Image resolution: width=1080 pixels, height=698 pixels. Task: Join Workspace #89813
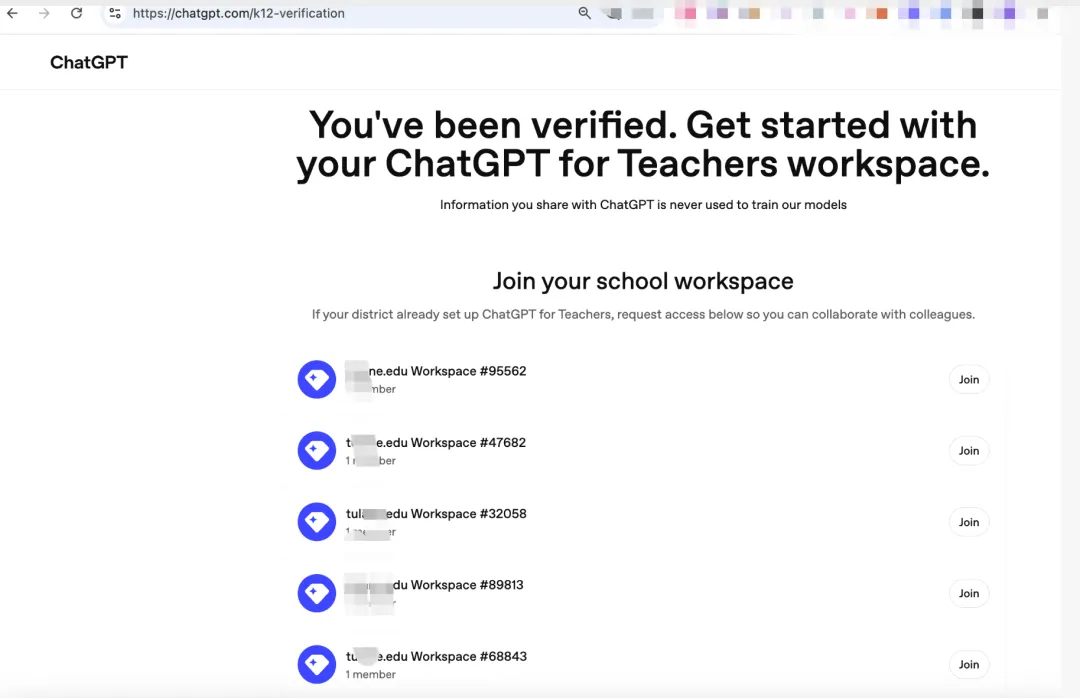click(968, 593)
